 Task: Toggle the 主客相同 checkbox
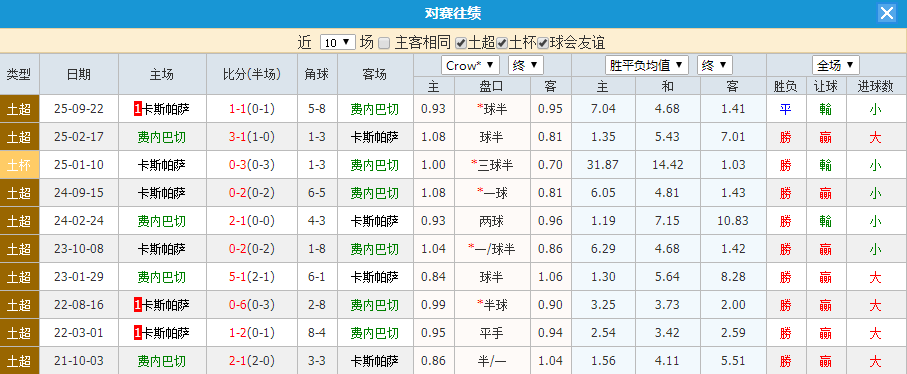coord(384,43)
